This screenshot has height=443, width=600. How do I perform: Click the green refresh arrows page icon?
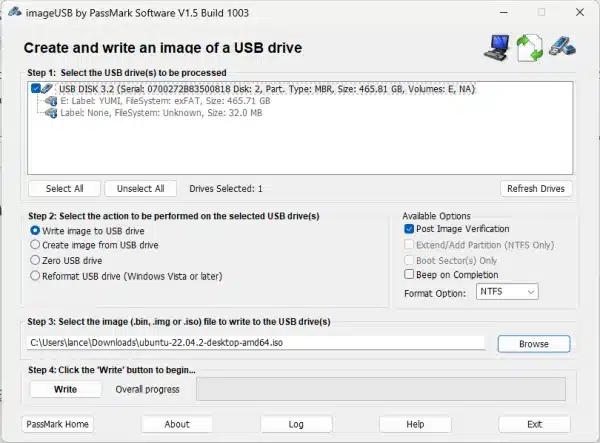(530, 48)
